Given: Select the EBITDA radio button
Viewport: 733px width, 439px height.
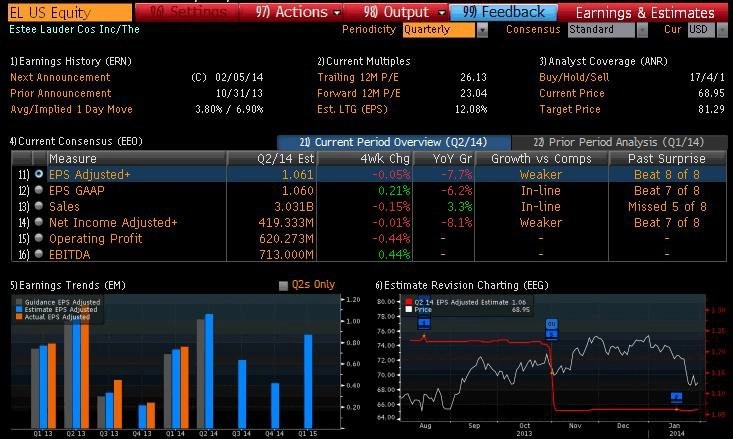Looking at the screenshot, I should (x=39, y=253).
